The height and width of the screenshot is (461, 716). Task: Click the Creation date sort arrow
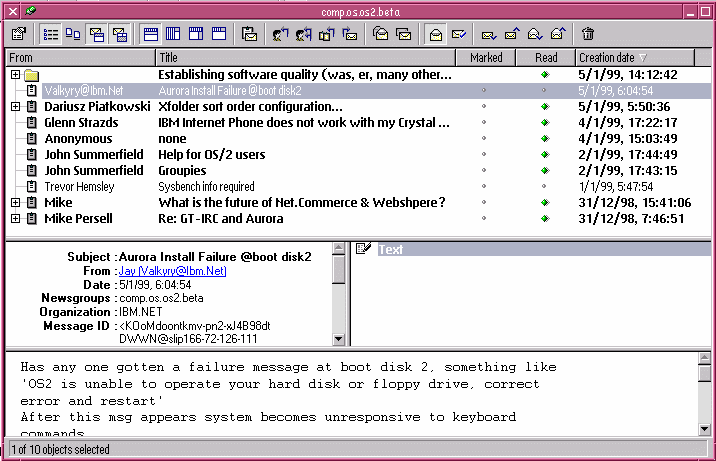point(643,58)
